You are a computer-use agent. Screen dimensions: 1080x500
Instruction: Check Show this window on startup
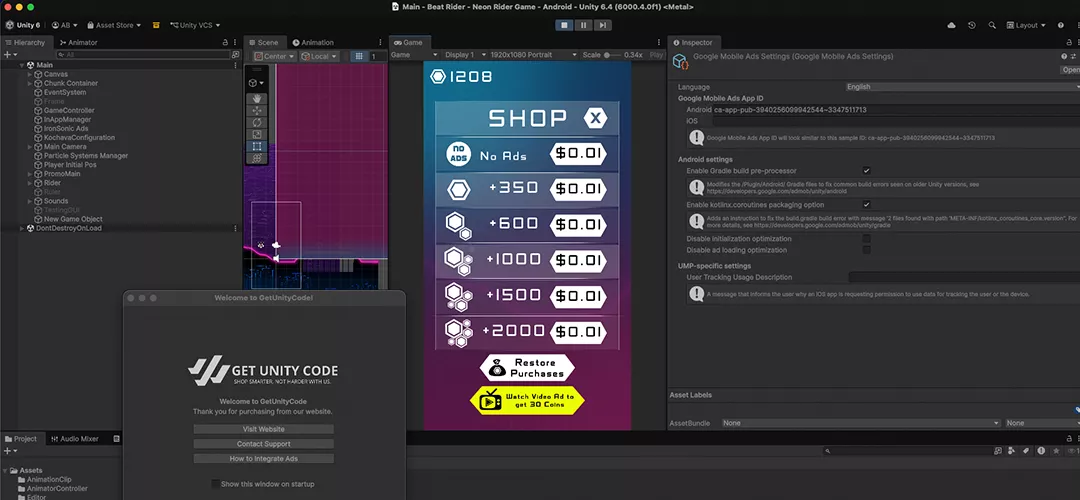coord(217,484)
